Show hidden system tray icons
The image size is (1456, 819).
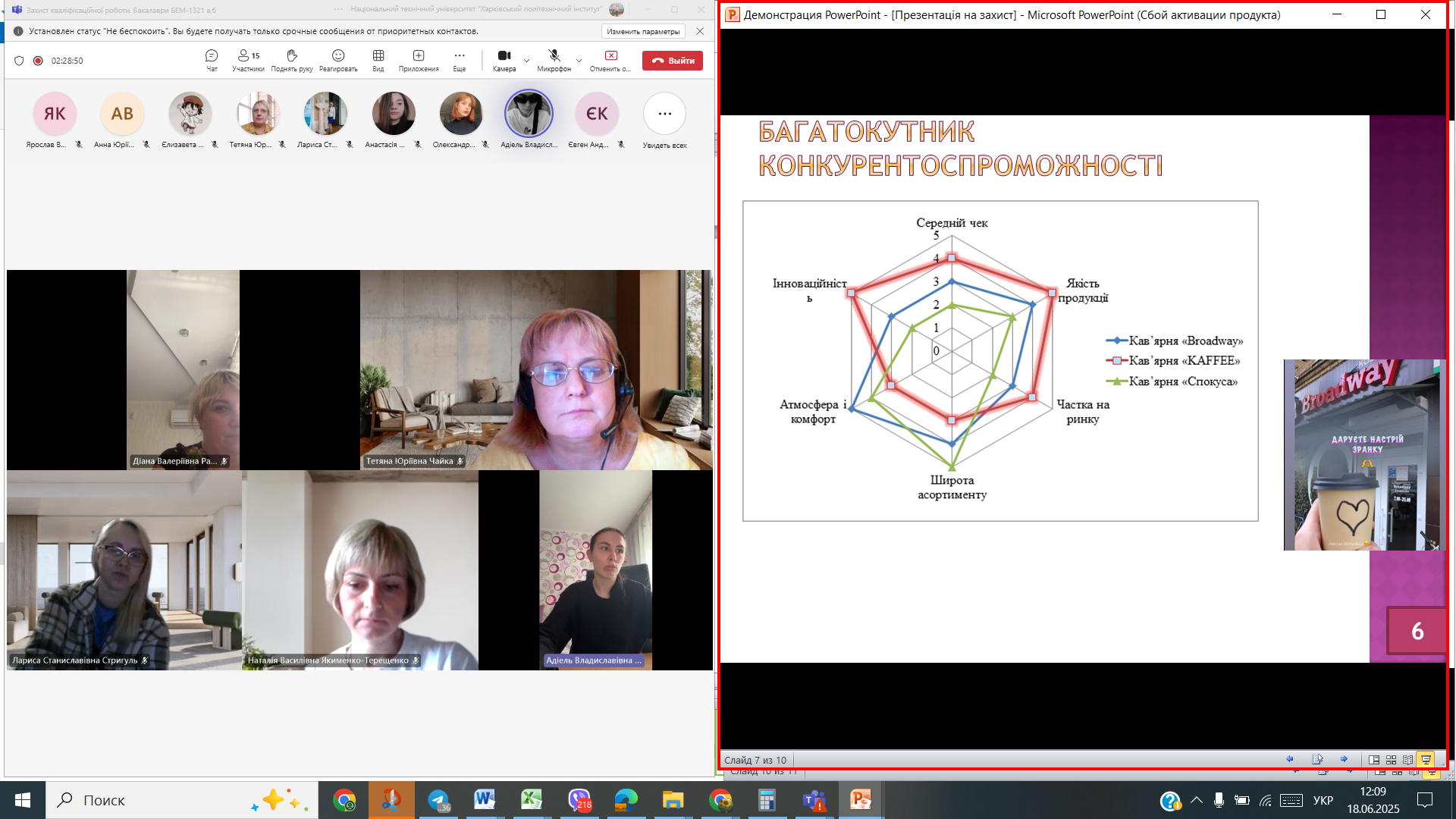[1197, 800]
